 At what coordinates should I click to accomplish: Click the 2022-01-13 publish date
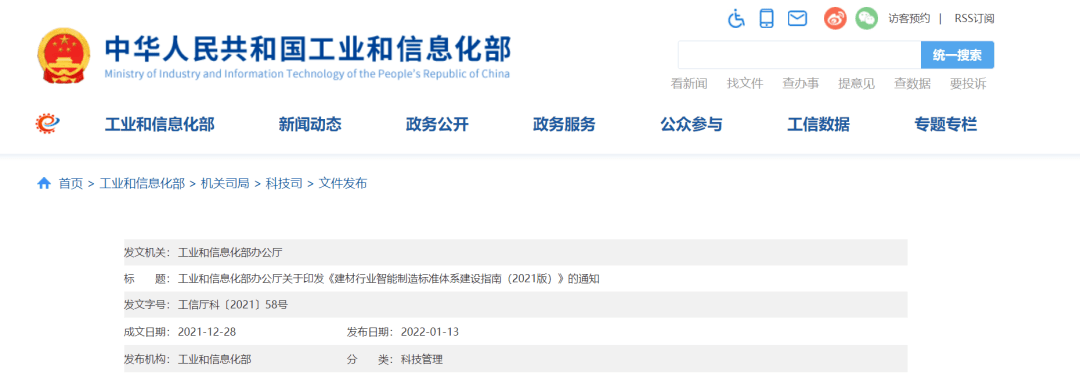point(430,332)
